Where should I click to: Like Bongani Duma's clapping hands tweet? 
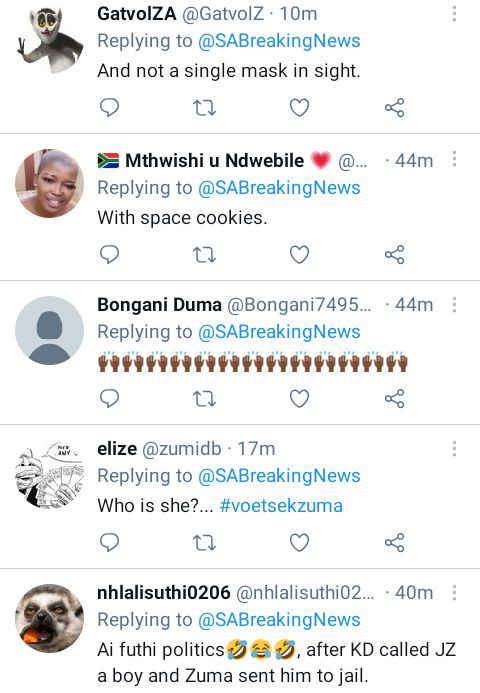pyautogui.click(x=299, y=399)
